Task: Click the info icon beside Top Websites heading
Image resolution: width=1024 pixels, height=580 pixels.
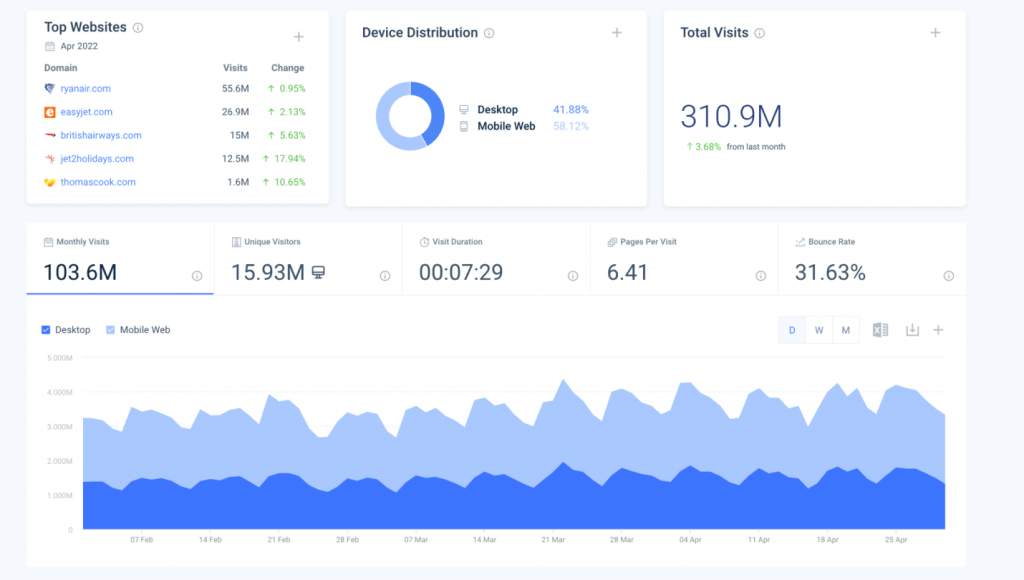Action: tap(137, 27)
